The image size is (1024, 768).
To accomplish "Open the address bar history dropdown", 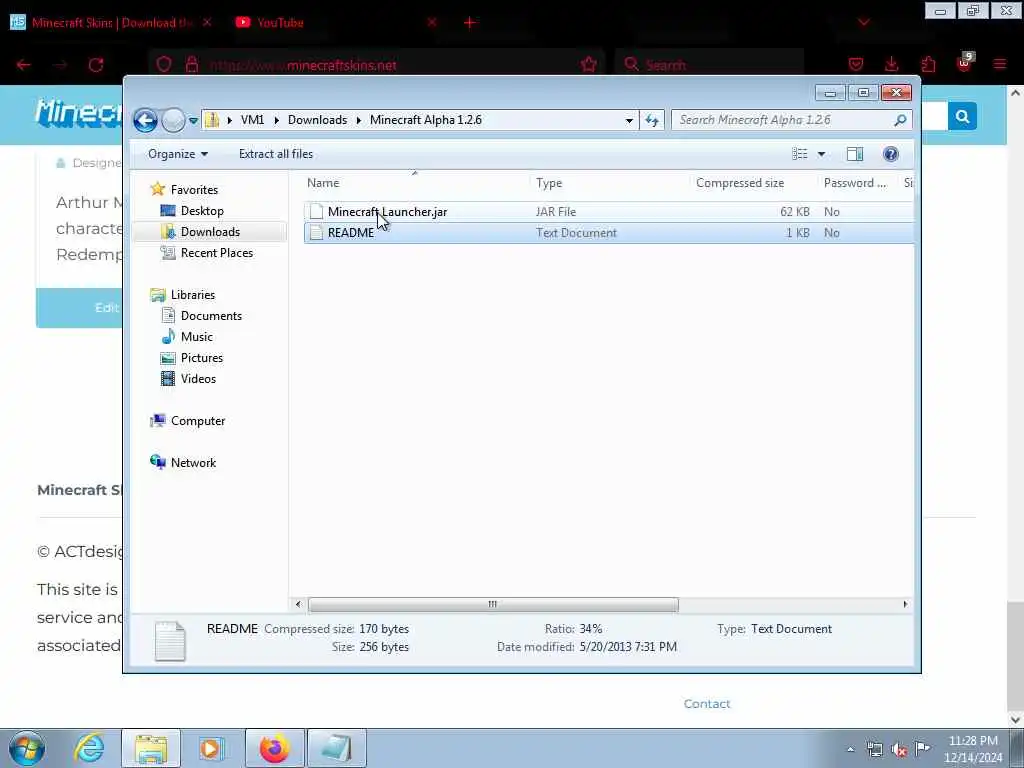I will pyautogui.click(x=629, y=120).
